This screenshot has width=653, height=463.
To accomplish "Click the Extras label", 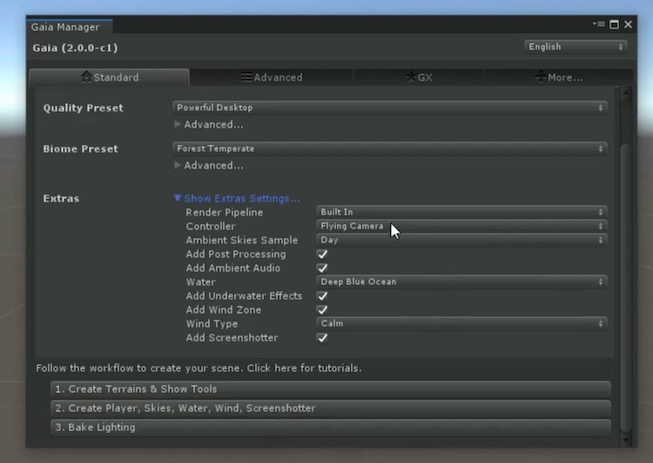I will tap(61, 198).
